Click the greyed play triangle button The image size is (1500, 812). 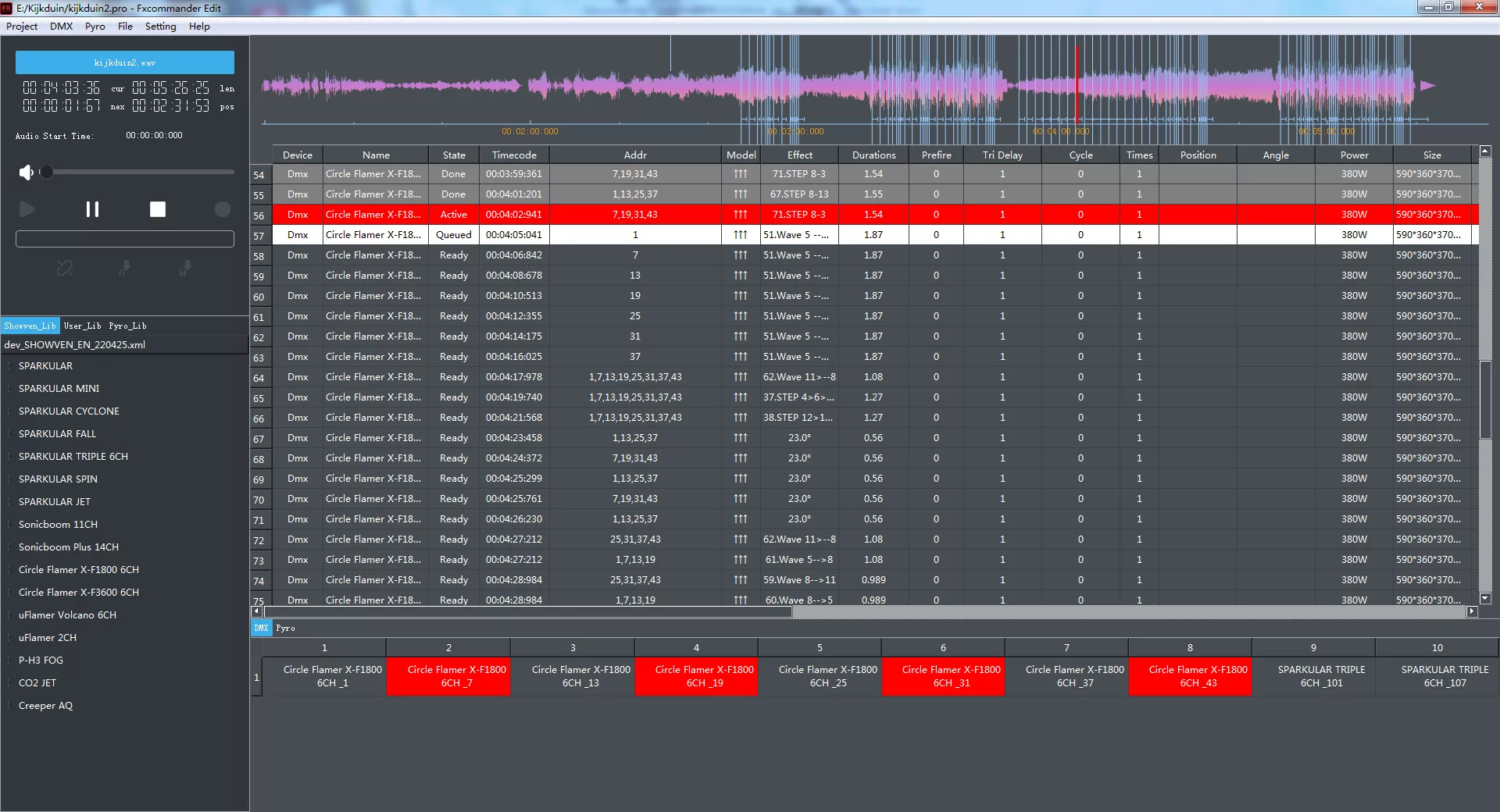27,209
